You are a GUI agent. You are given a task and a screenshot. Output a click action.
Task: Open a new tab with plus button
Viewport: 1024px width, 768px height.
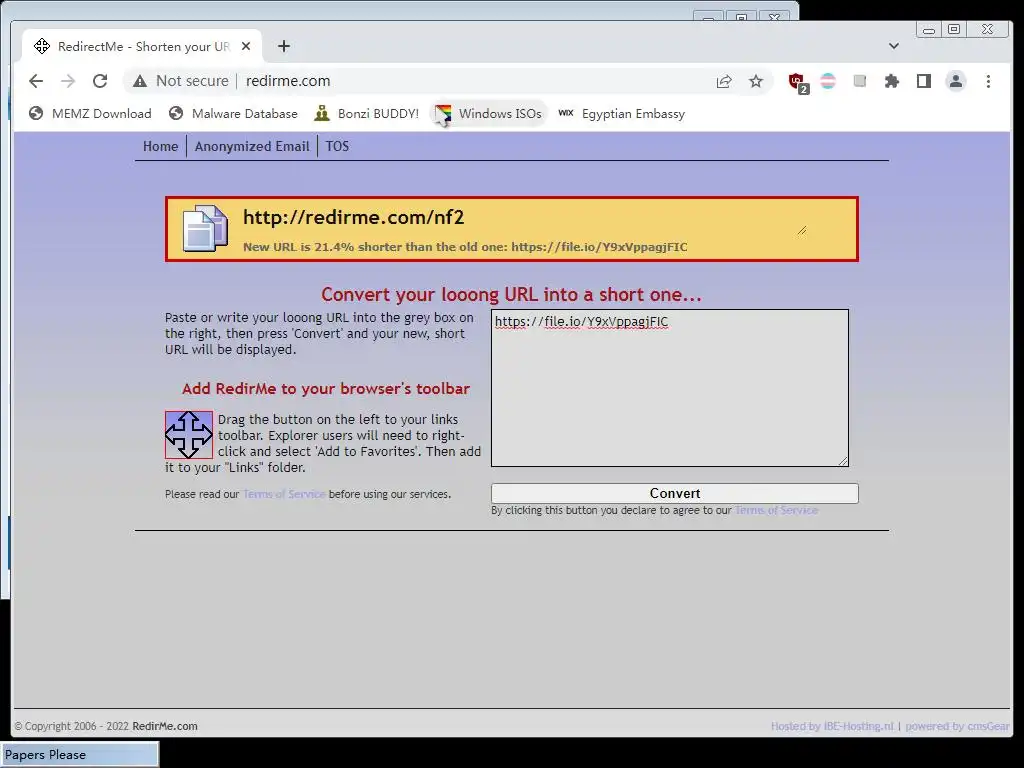pos(283,46)
